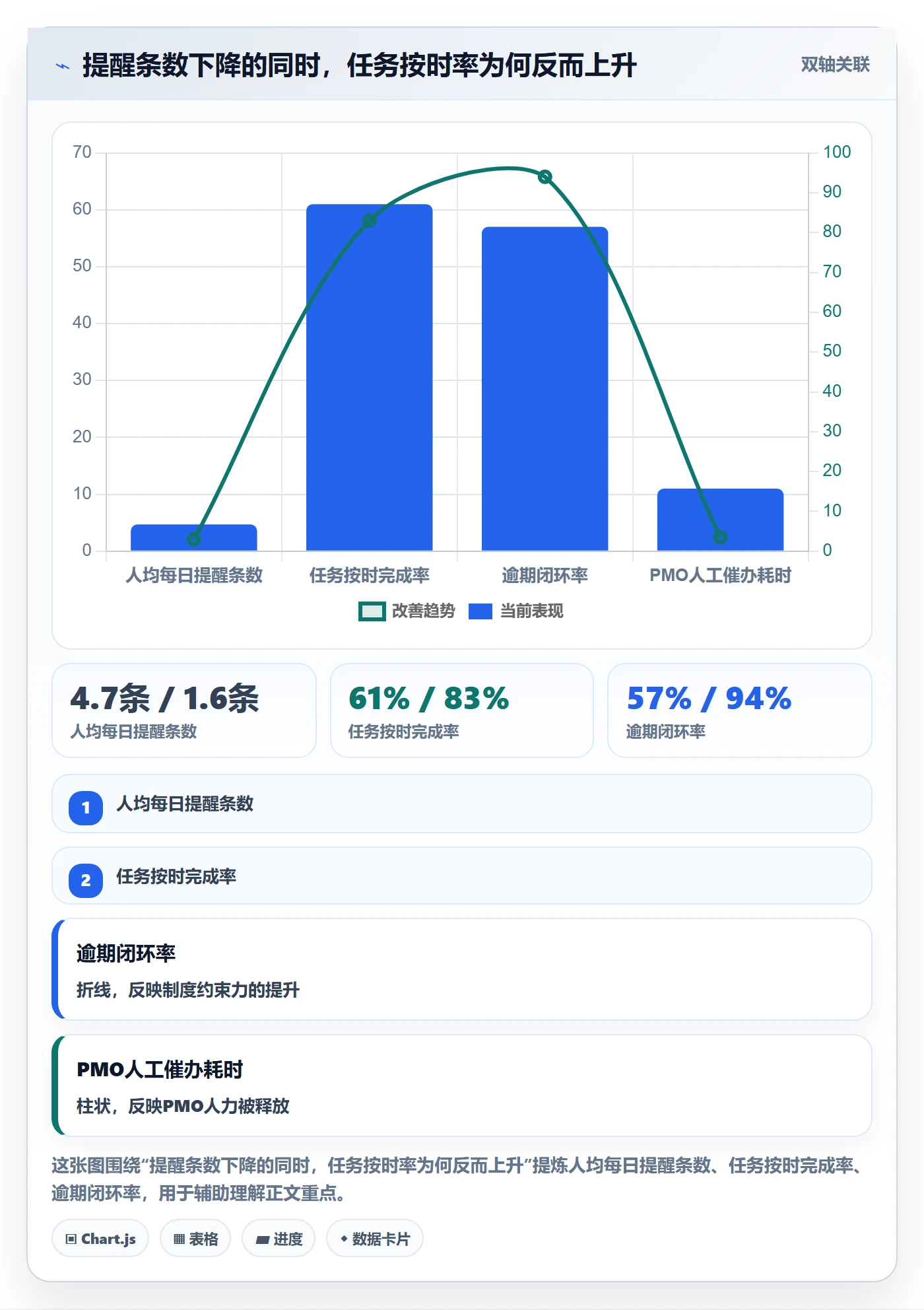The width and height of the screenshot is (924, 1310).
Task: Click the blue bar for 任务按时完成率
Action: coord(370,377)
